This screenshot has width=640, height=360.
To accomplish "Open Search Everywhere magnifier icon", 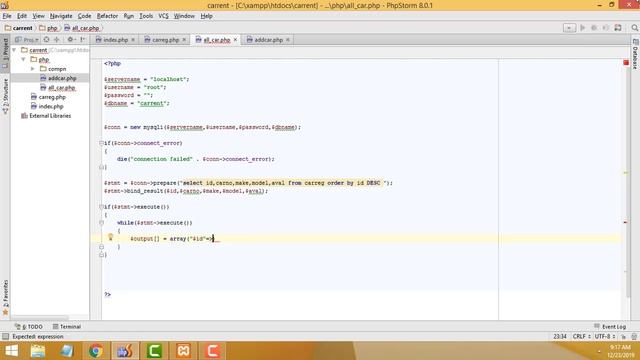I will click(x=634, y=28).
